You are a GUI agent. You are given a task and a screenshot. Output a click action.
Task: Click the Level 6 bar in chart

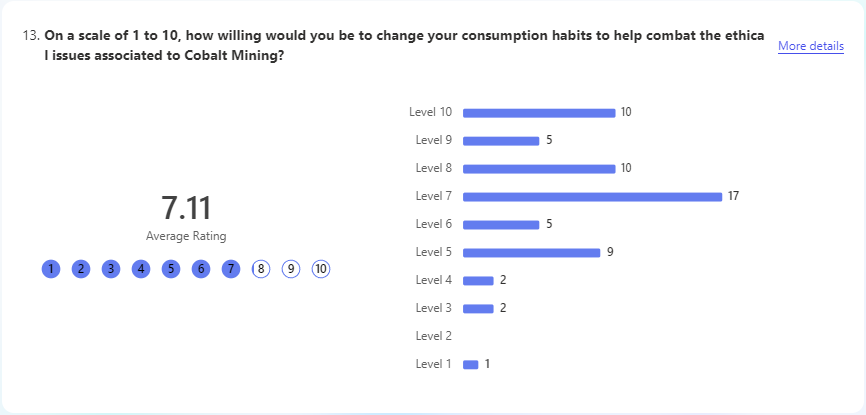click(501, 224)
